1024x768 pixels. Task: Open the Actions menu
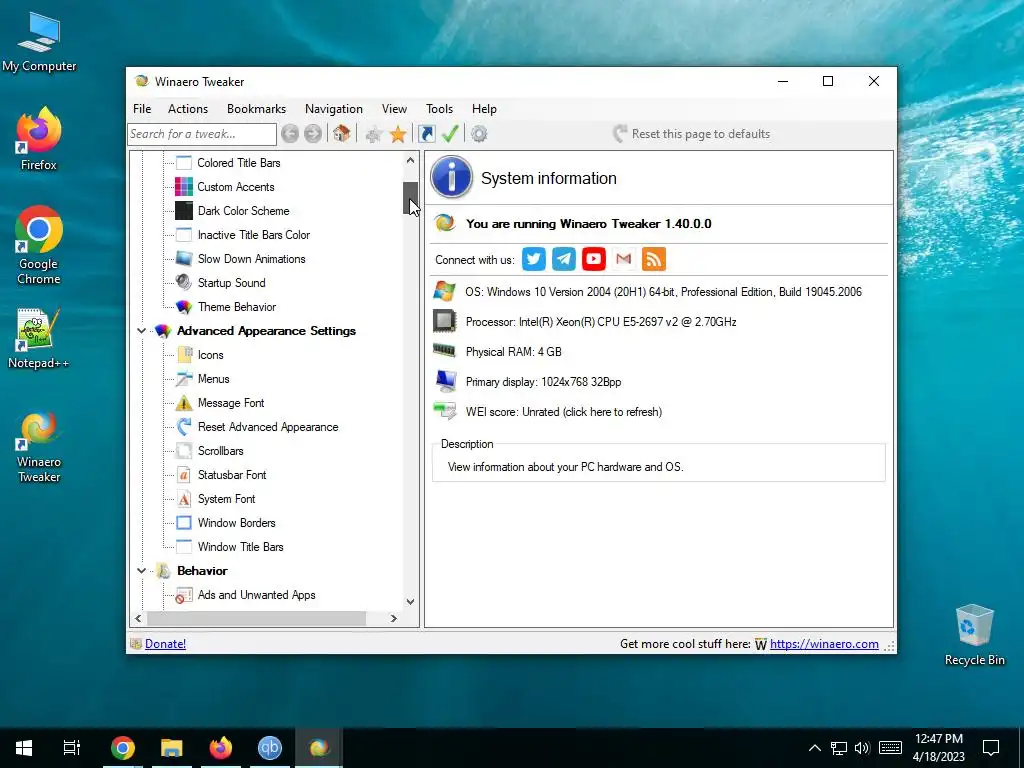(188, 109)
